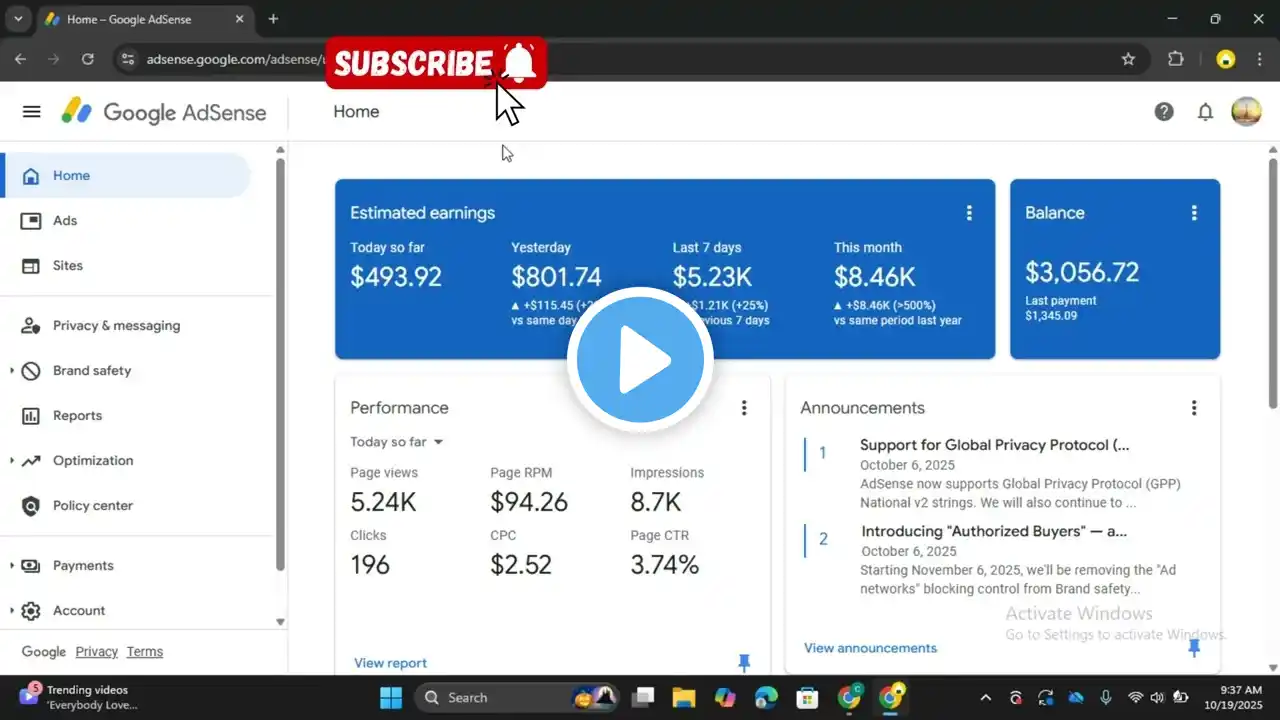Expand the Optimization sidebar section
Image resolution: width=1280 pixels, height=720 pixels.
pyautogui.click(x=12, y=461)
